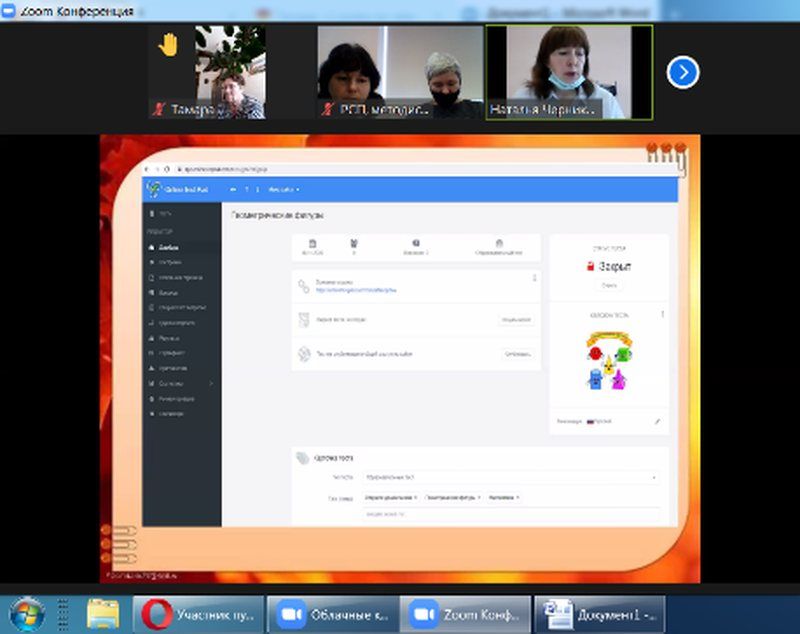Click the pencil edit icon in language row
Image resolution: width=800 pixels, height=634 pixels.
point(657,421)
